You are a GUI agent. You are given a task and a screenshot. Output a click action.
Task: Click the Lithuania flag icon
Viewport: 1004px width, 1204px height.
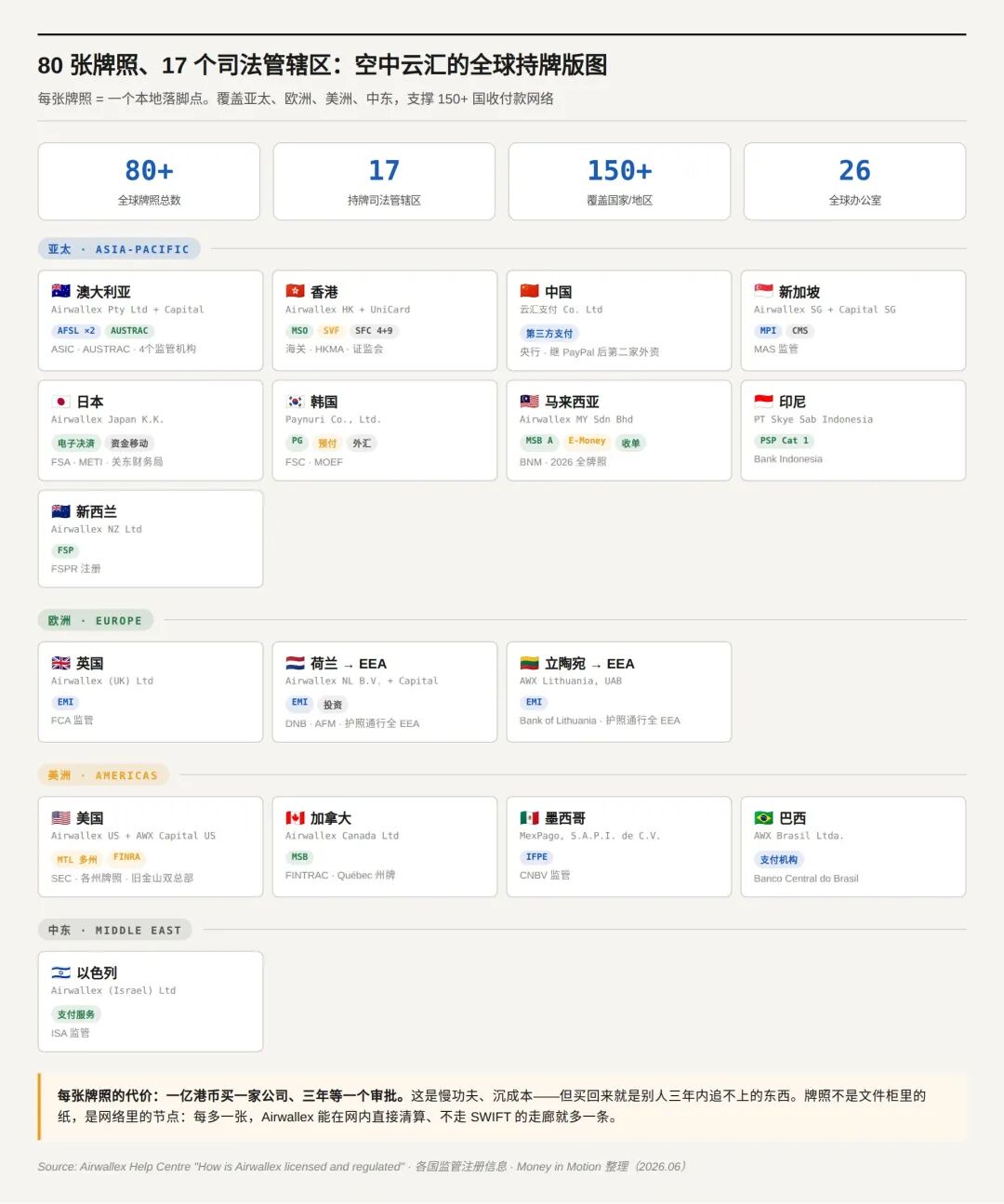529,663
